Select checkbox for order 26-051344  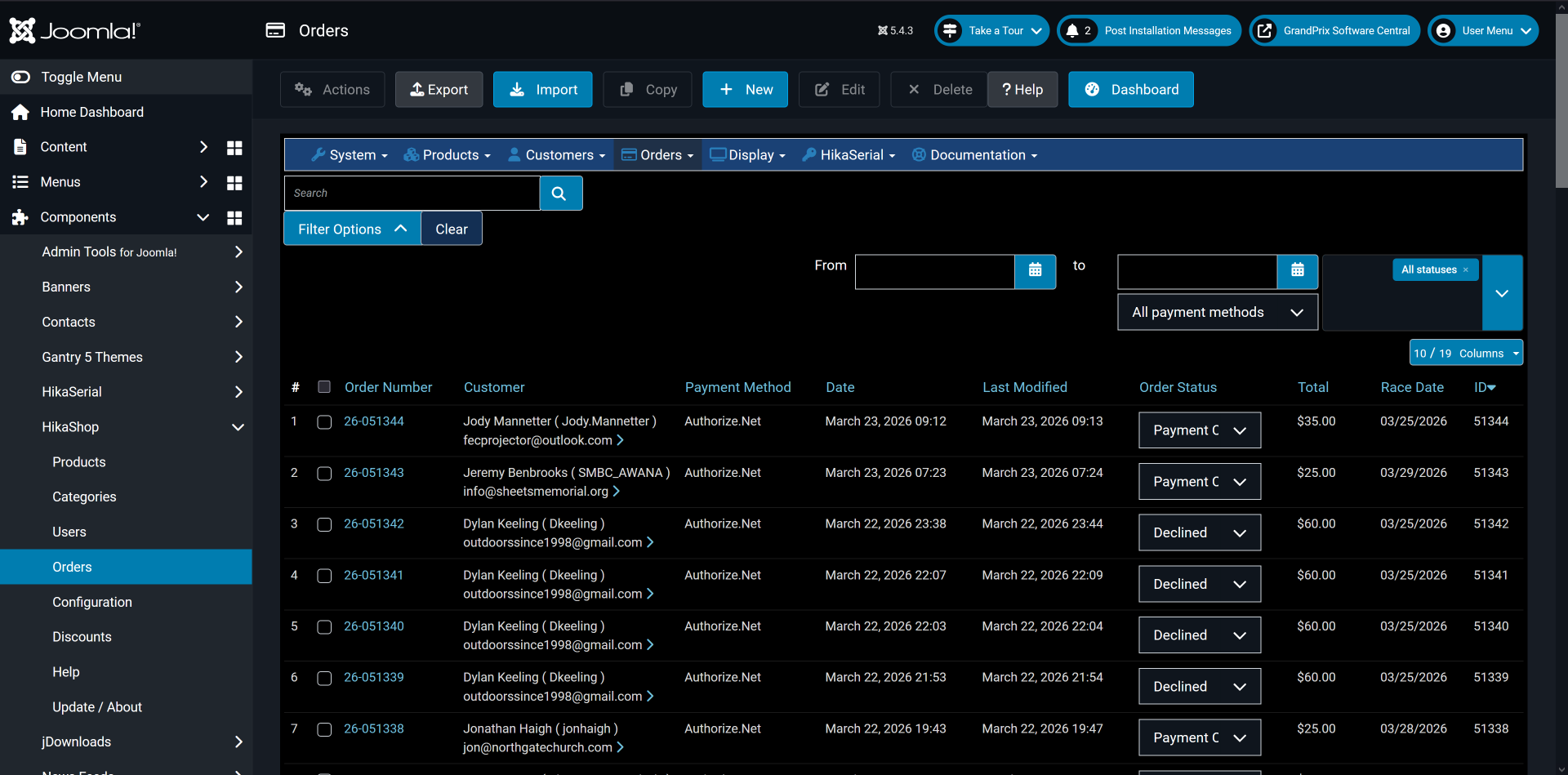pyautogui.click(x=324, y=422)
